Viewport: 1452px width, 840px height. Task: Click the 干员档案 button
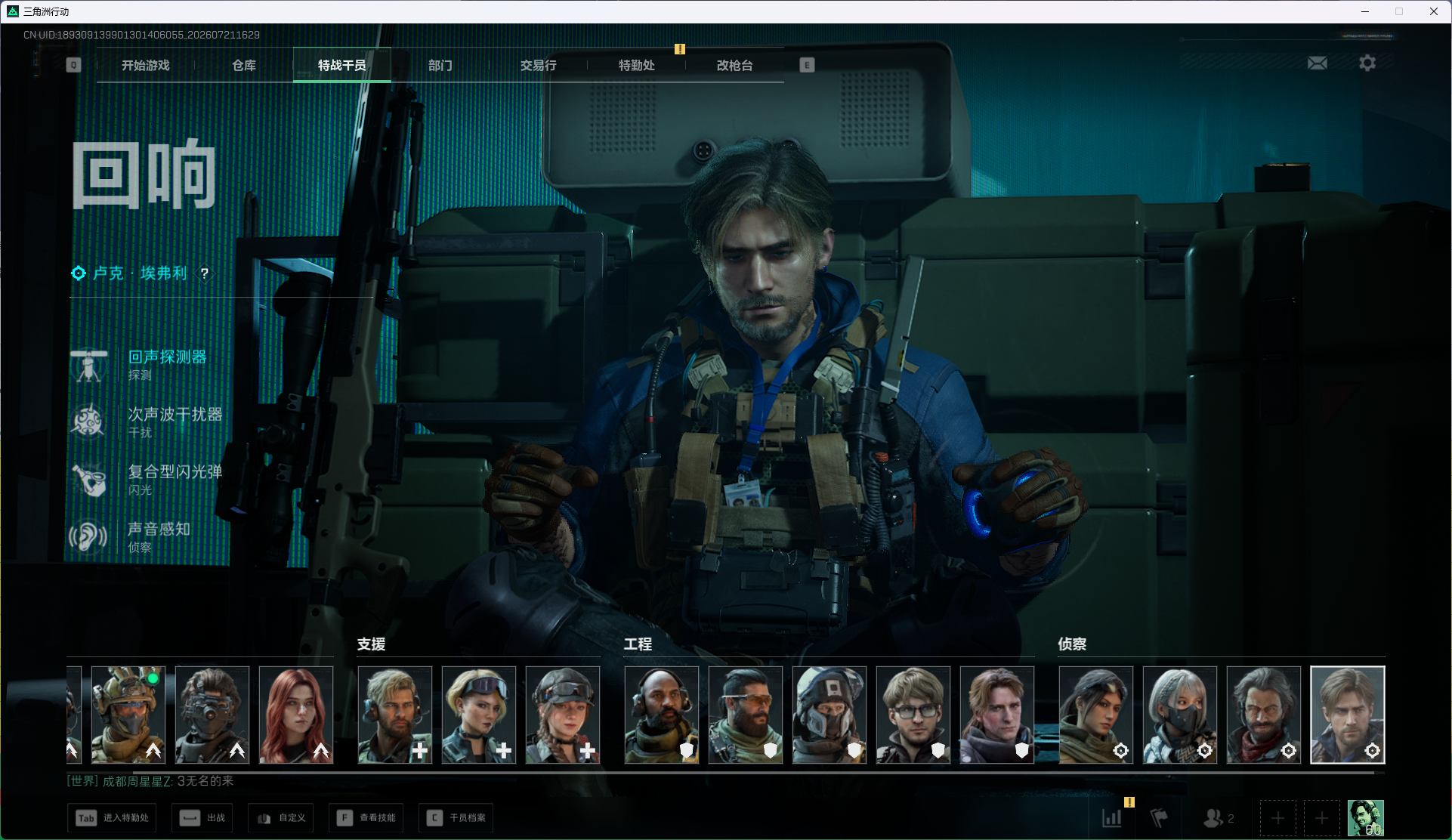pyautogui.click(x=456, y=818)
